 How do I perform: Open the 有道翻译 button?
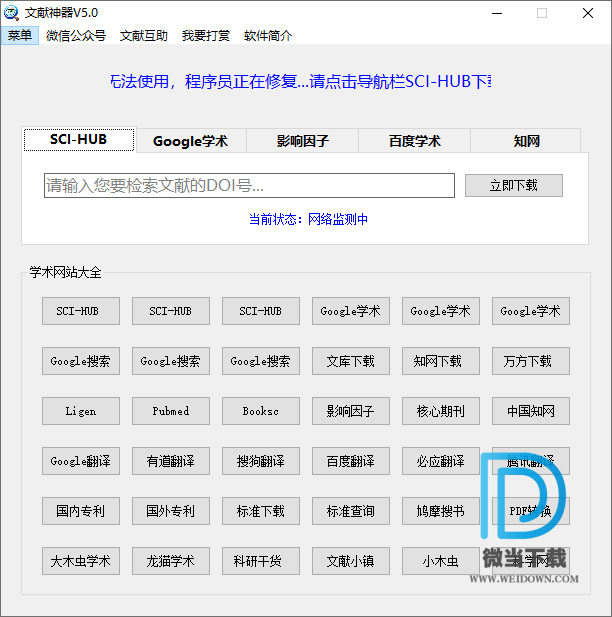point(171,461)
